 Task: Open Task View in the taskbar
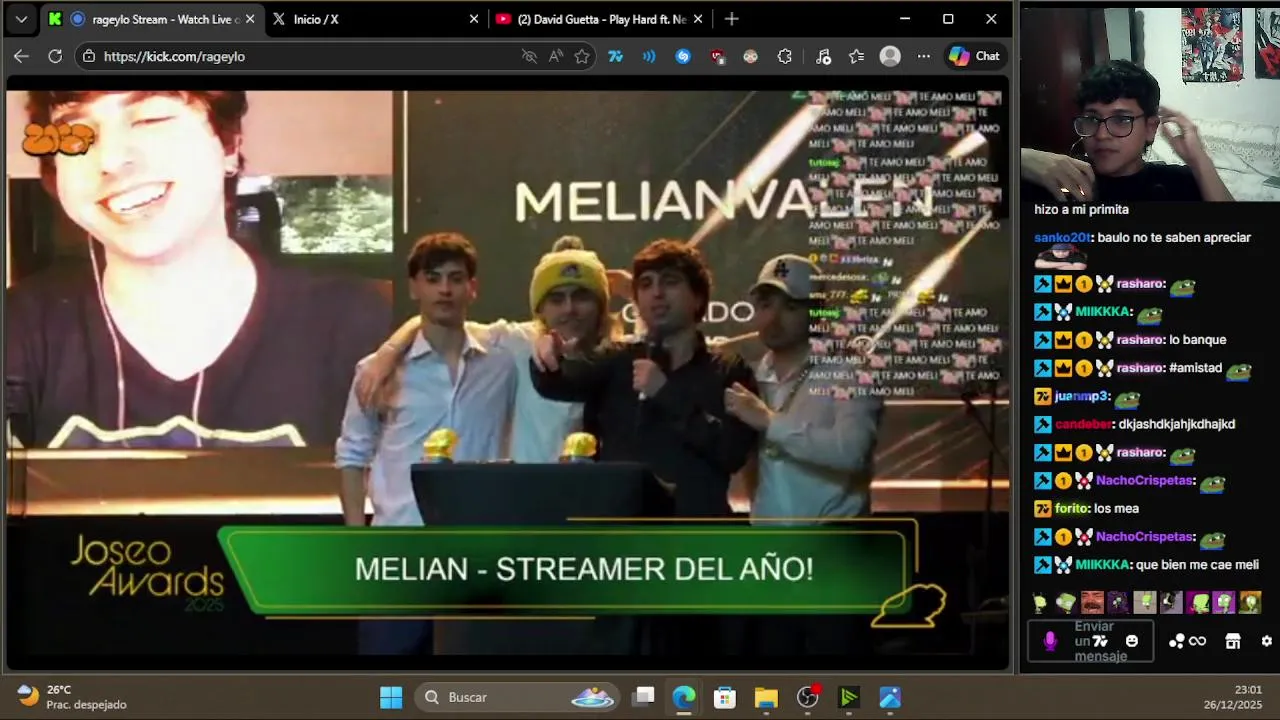644,697
